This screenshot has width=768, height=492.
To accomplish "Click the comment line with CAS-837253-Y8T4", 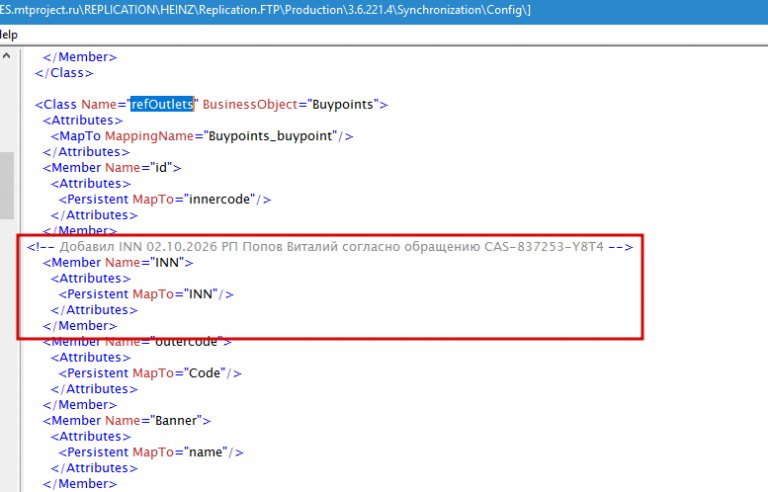I will (x=330, y=246).
